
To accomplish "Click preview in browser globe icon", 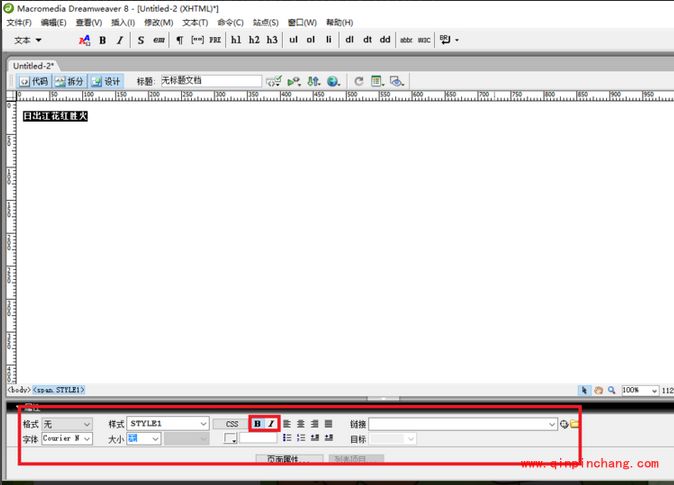I will point(333,81).
